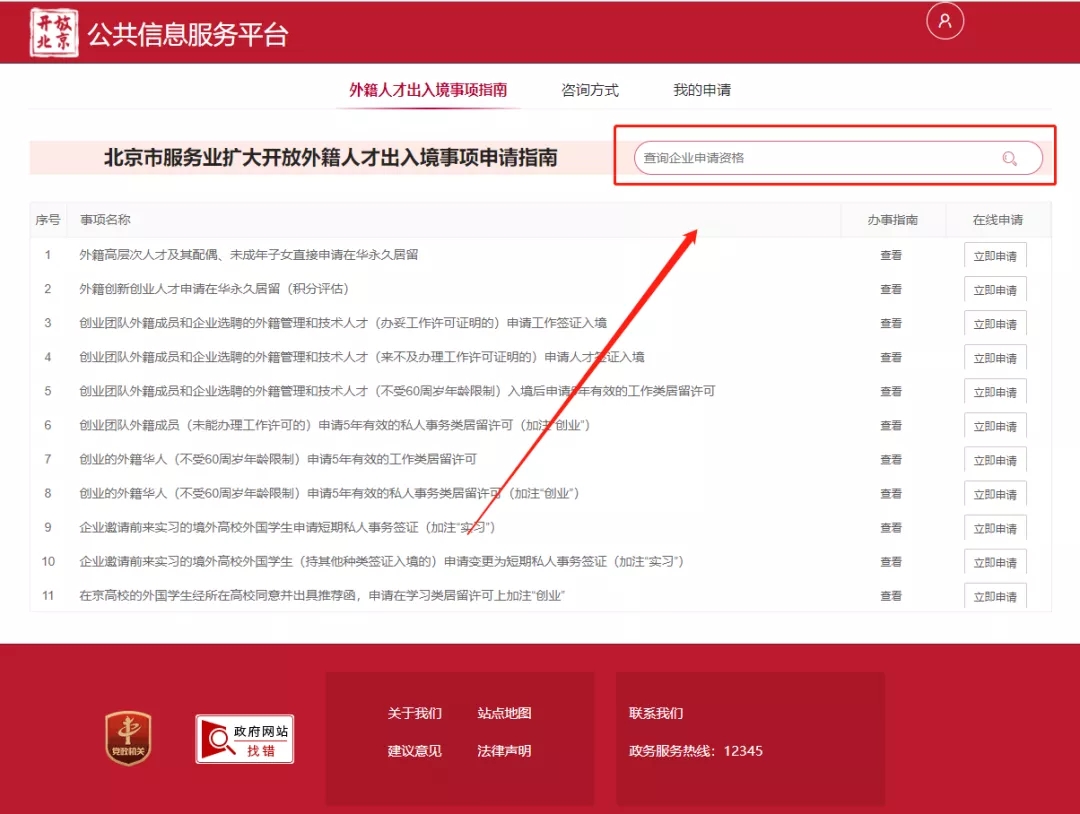Click 查看 for 创业的外籍华人 row 7

click(x=890, y=459)
